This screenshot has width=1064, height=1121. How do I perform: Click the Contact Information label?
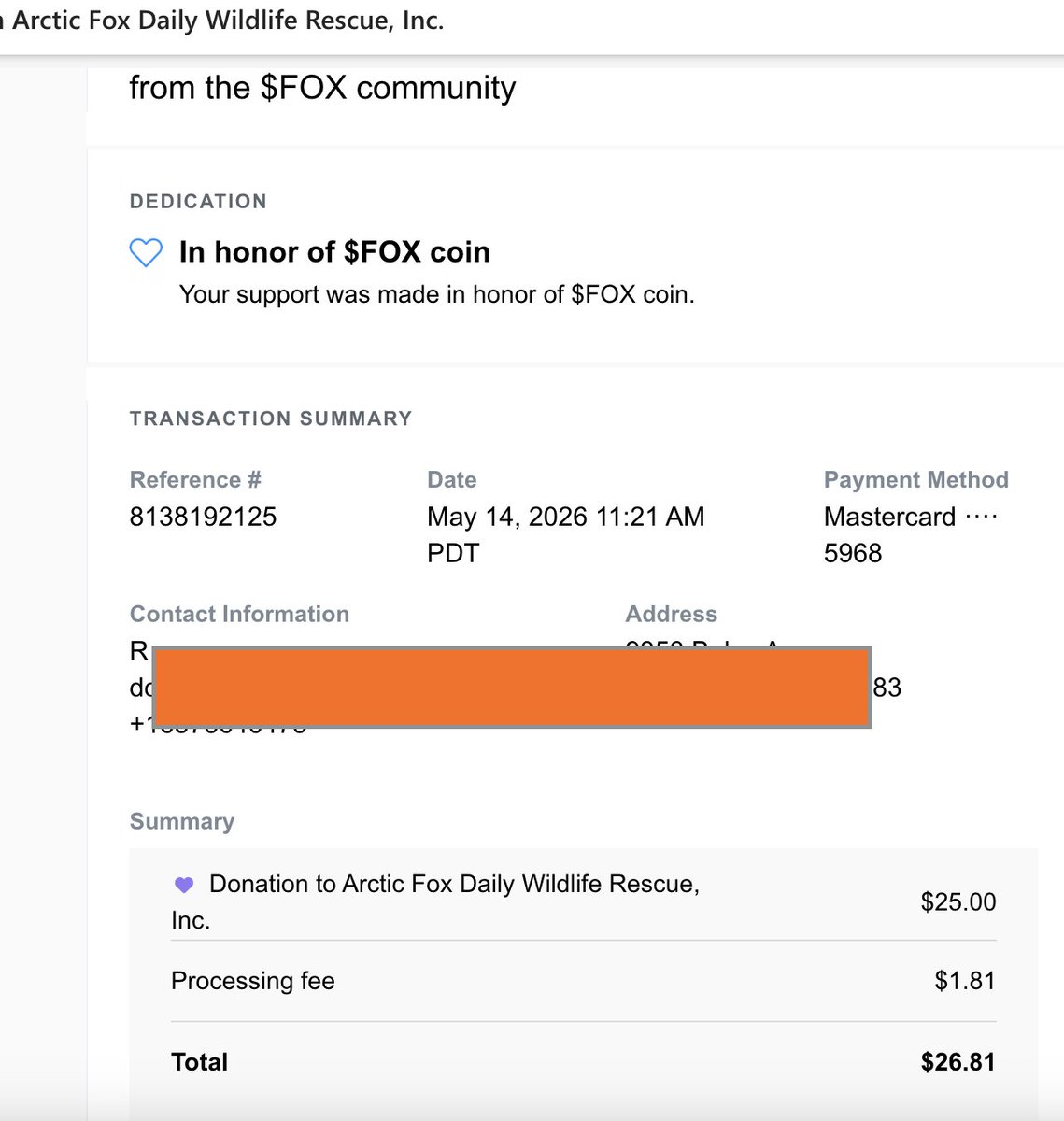tap(239, 614)
